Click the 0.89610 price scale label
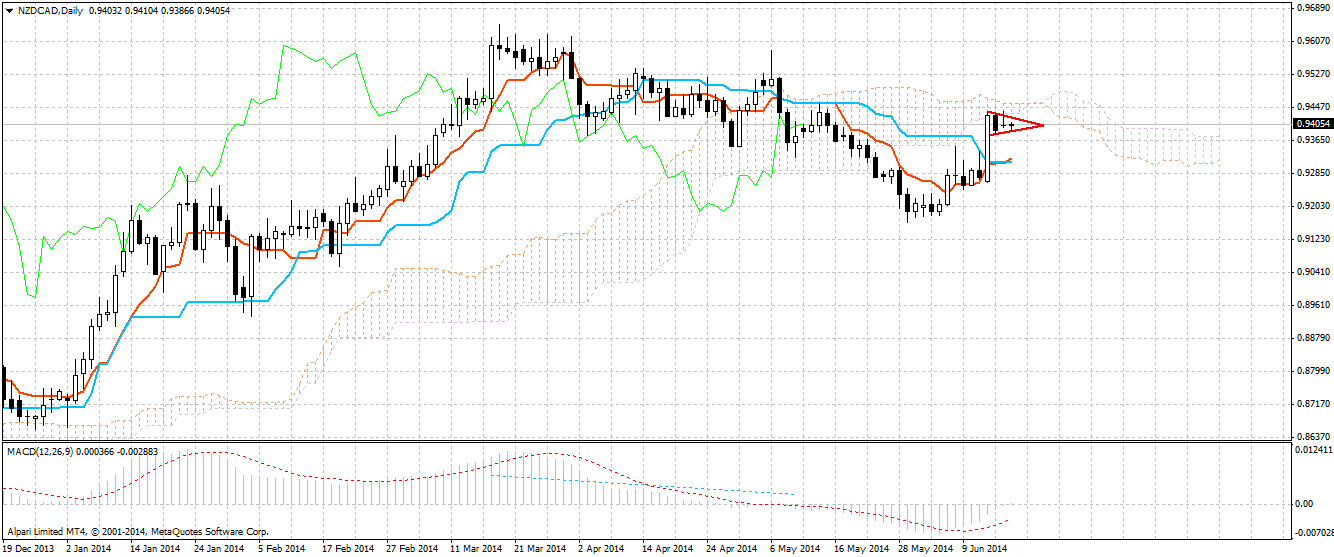The height and width of the screenshot is (557, 1334). tap(1311, 305)
